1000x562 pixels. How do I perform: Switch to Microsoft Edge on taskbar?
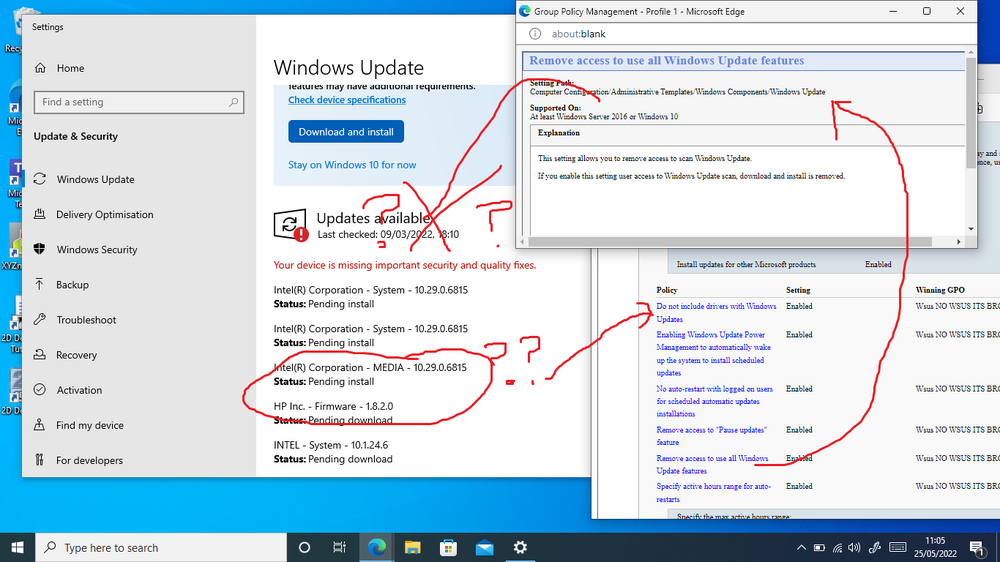tap(377, 547)
